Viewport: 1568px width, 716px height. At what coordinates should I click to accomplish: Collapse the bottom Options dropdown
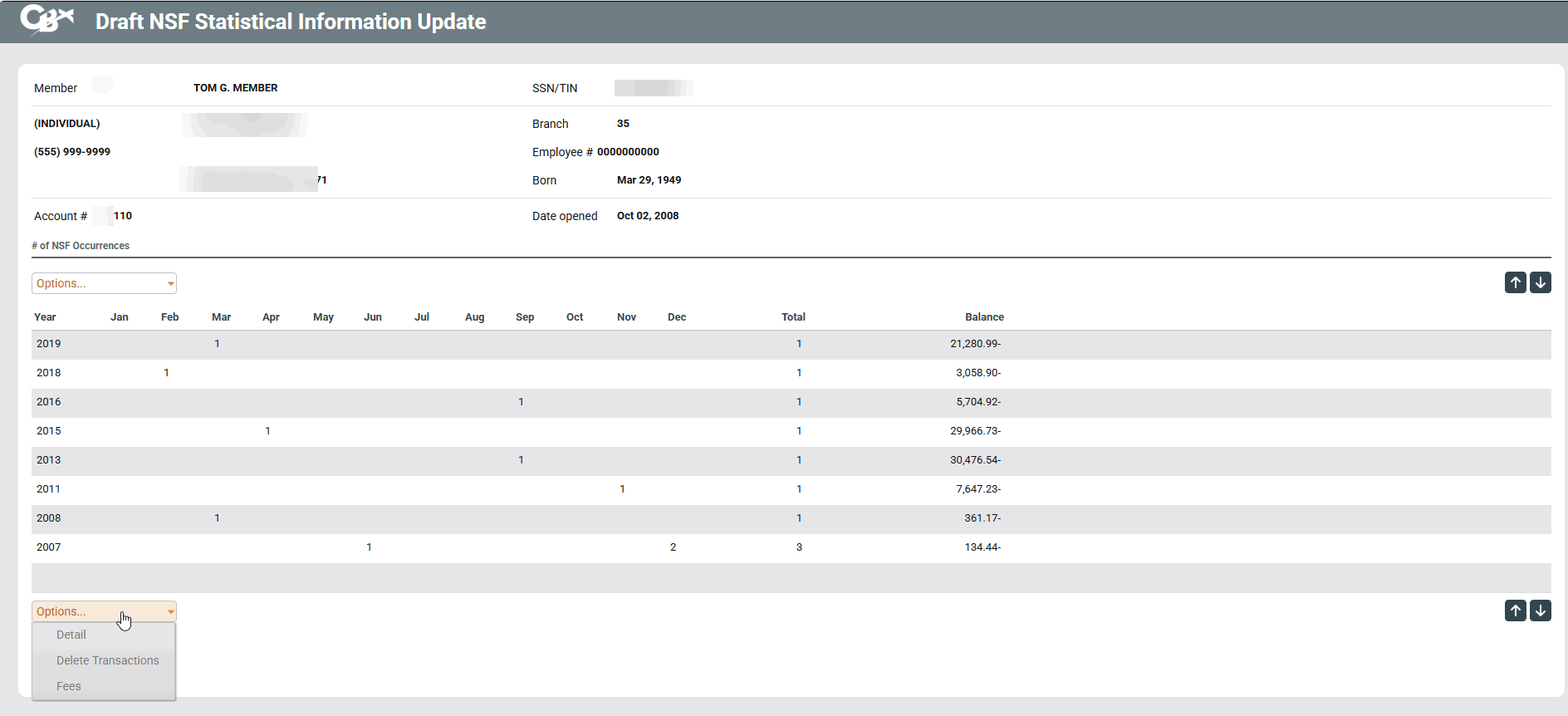pyautogui.click(x=104, y=611)
